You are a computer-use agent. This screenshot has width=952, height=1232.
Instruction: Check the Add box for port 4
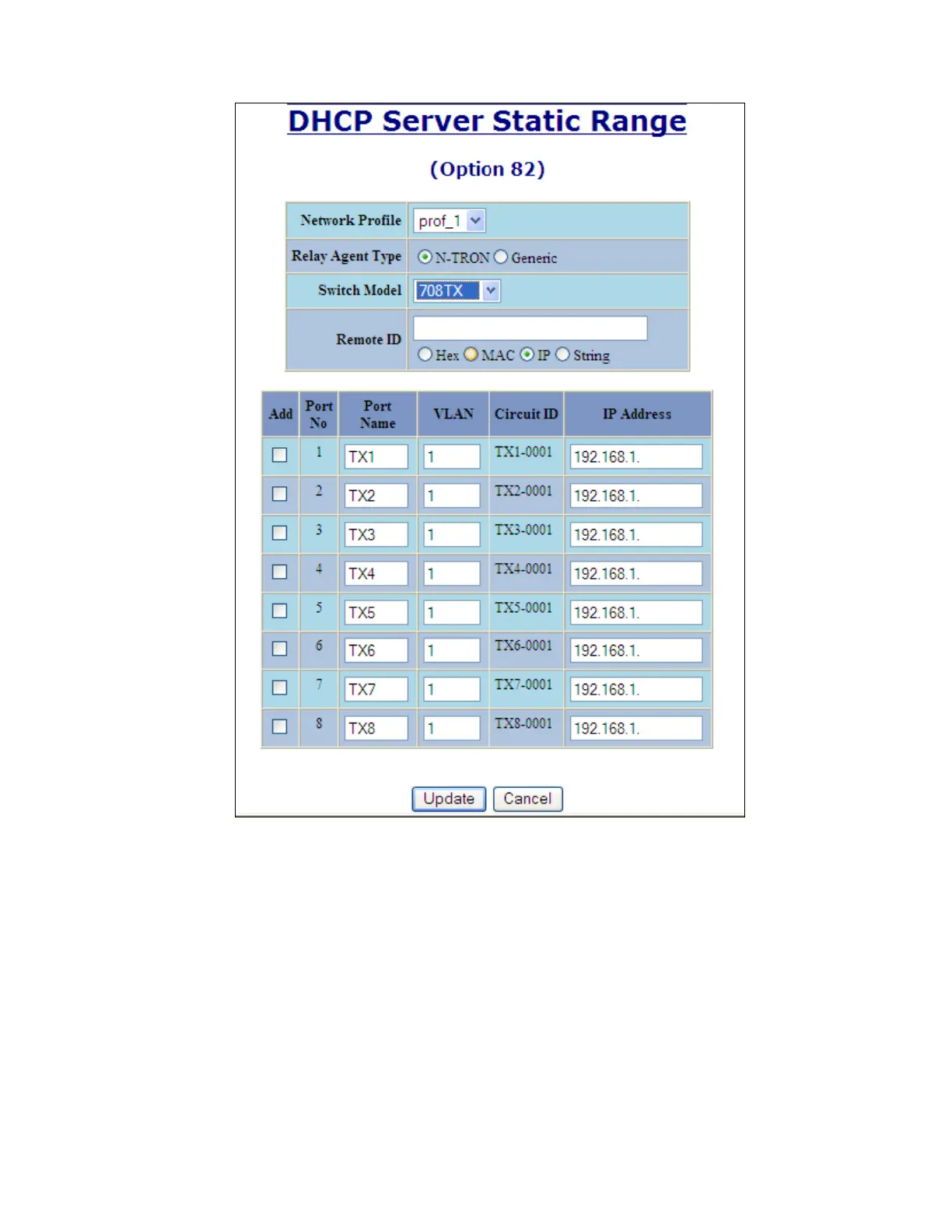coord(279,572)
